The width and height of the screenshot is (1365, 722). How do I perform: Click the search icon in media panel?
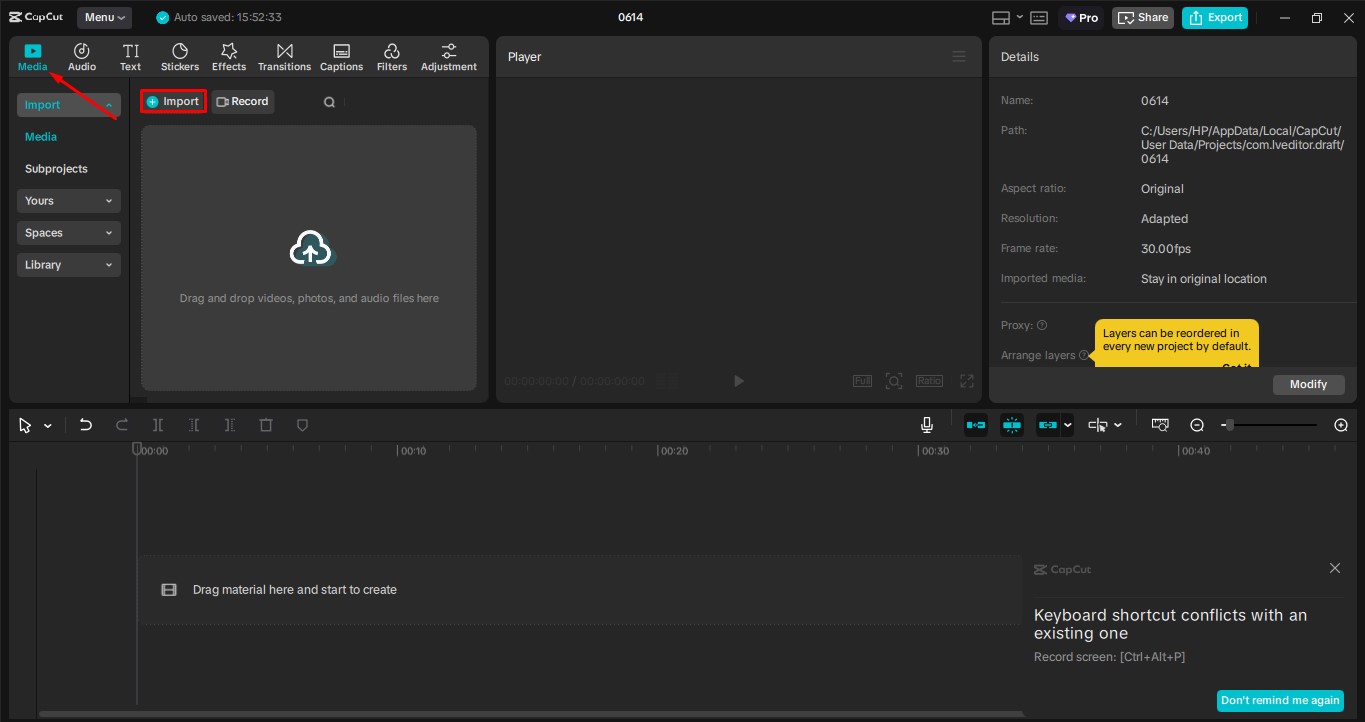coord(329,101)
